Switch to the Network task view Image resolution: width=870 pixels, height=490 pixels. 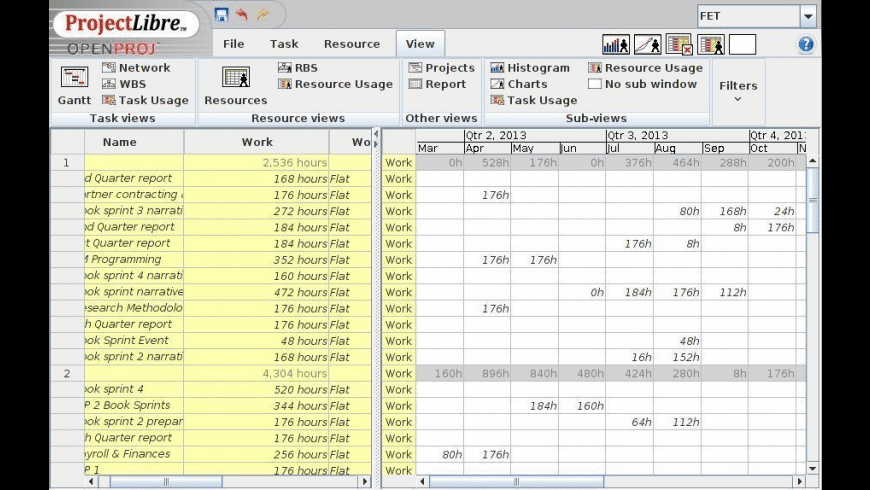tap(136, 68)
